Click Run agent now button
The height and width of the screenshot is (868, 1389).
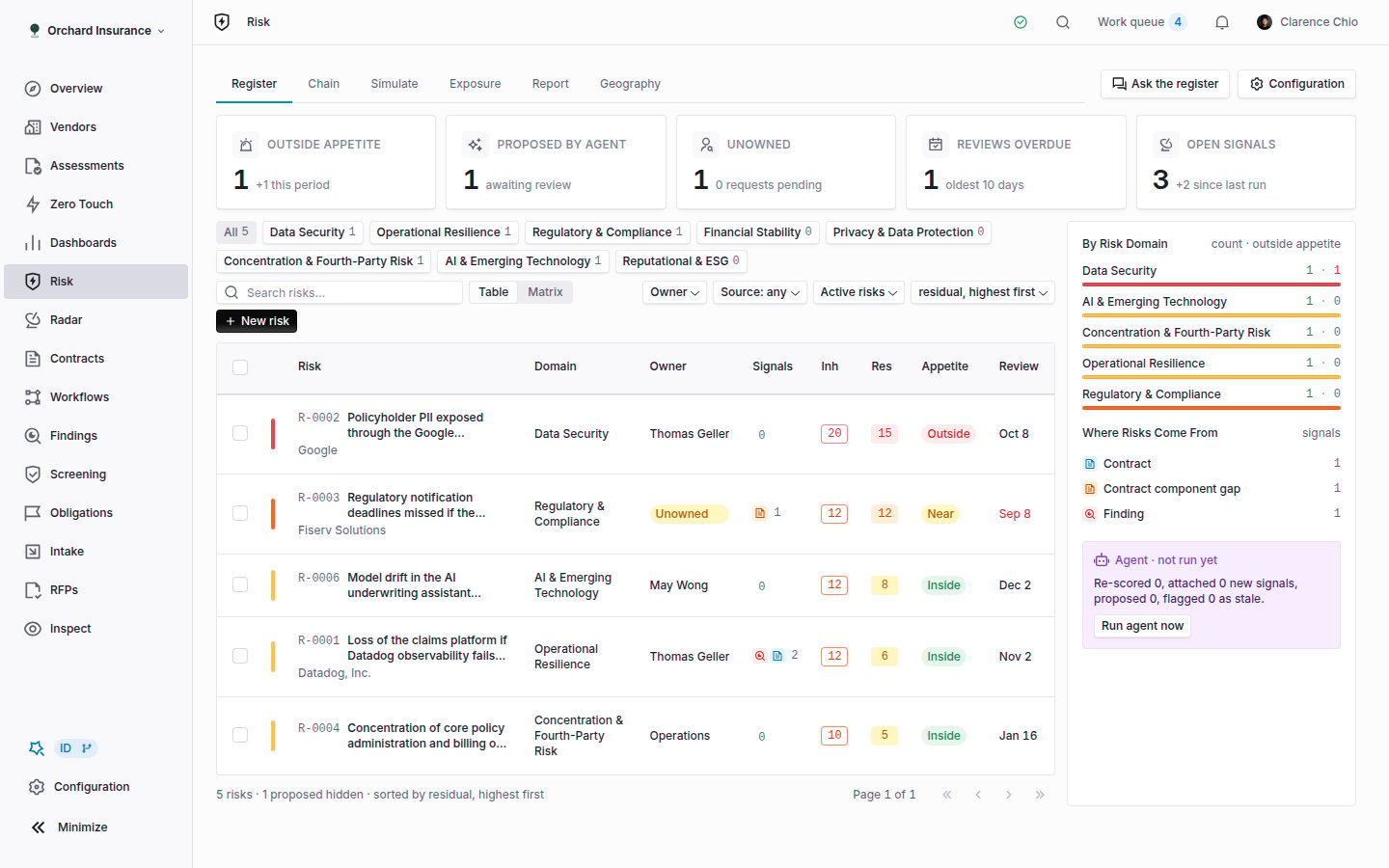pyautogui.click(x=1142, y=626)
